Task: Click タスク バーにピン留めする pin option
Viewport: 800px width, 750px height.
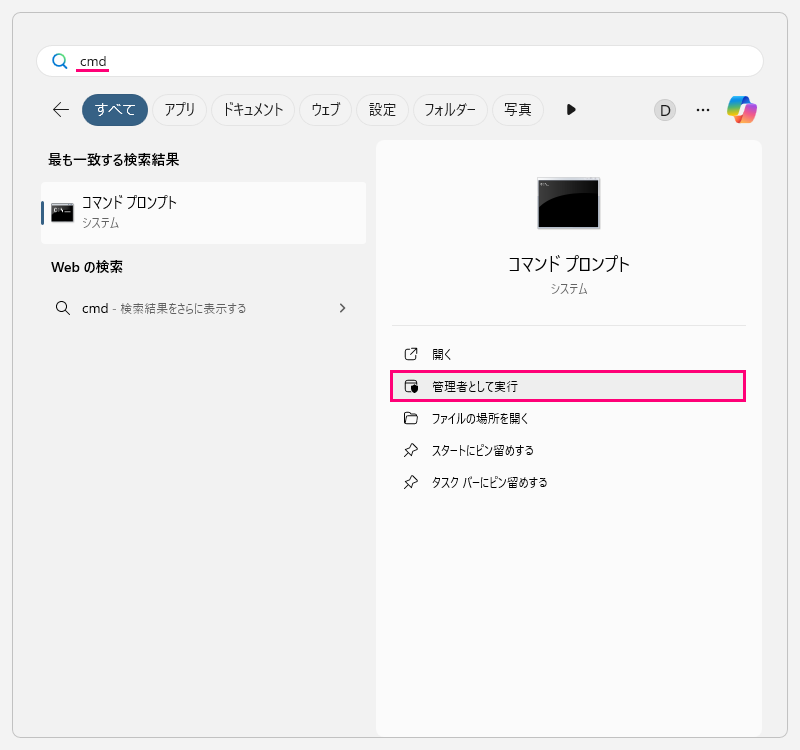Action: click(x=489, y=482)
